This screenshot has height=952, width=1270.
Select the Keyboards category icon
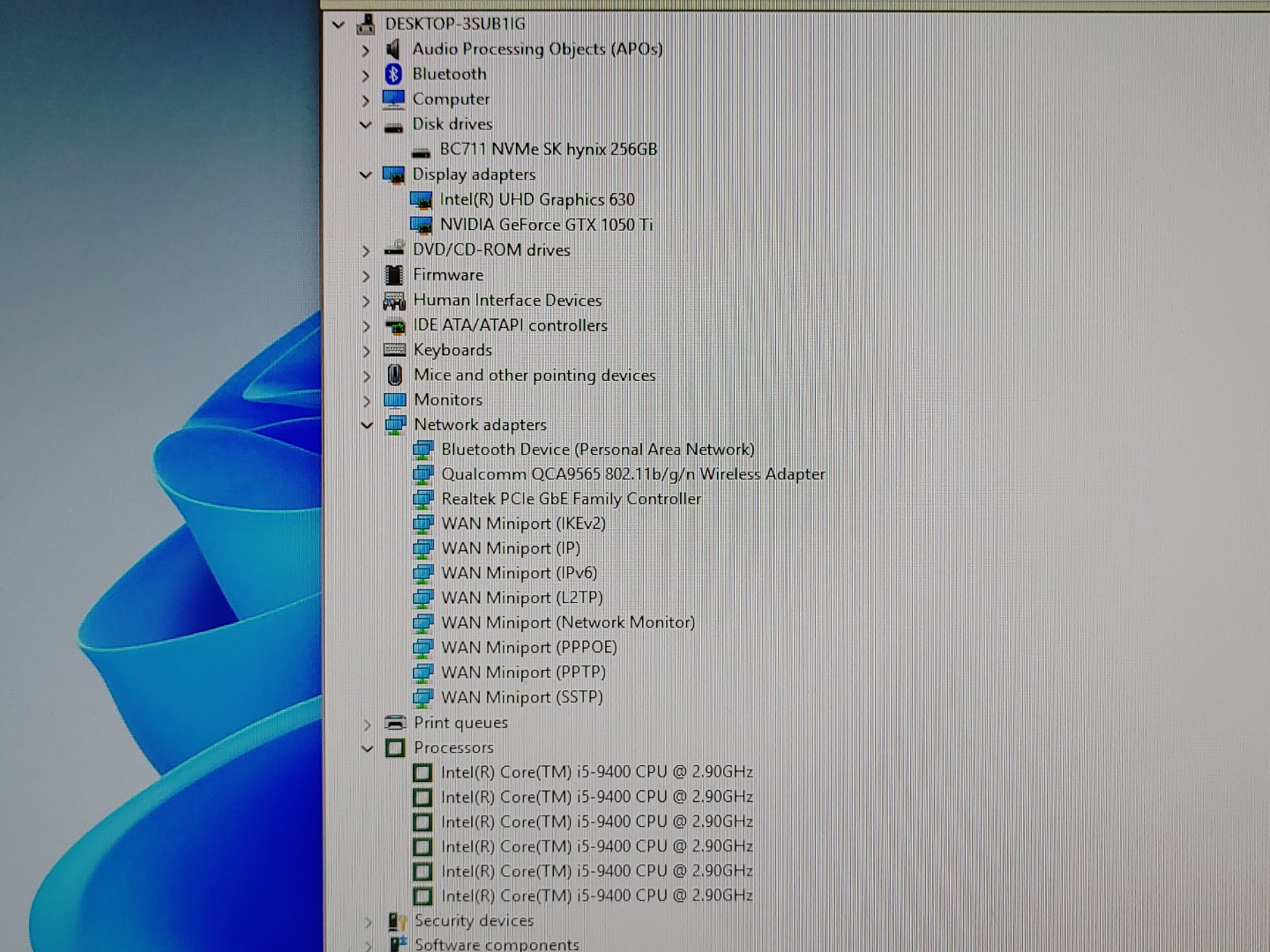[394, 350]
